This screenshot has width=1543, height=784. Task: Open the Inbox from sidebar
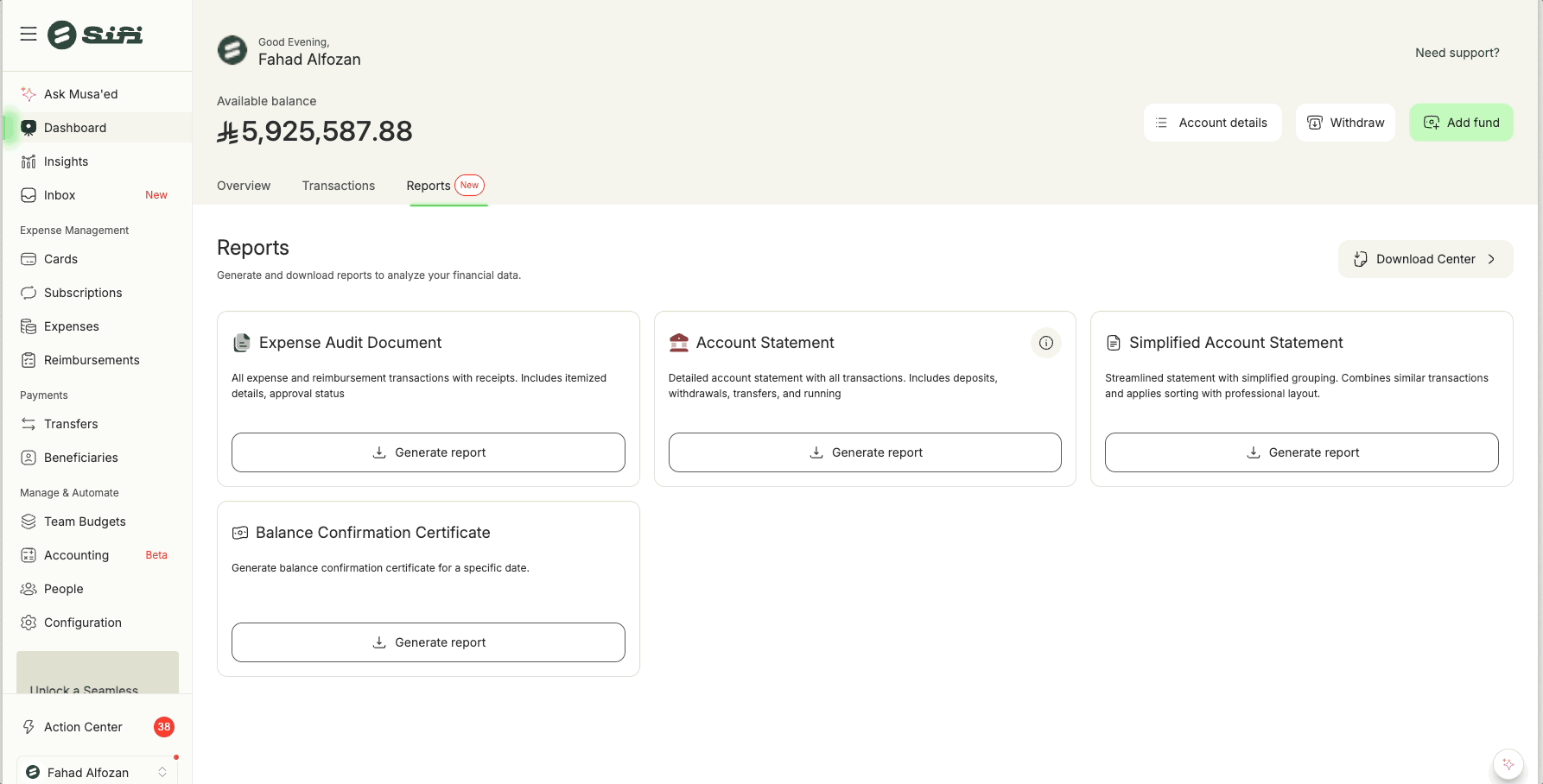[60, 195]
